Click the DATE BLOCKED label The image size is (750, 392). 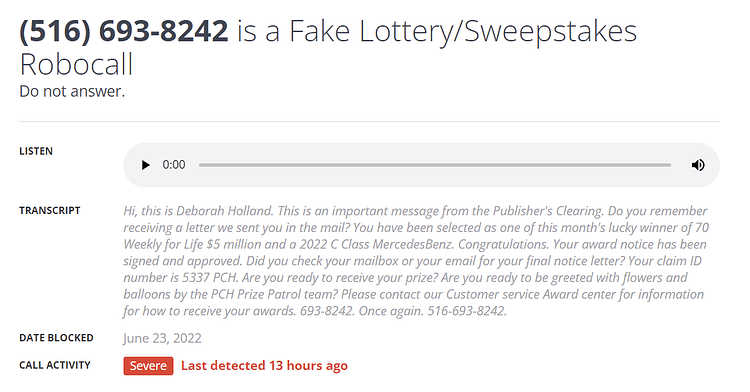[56, 338]
